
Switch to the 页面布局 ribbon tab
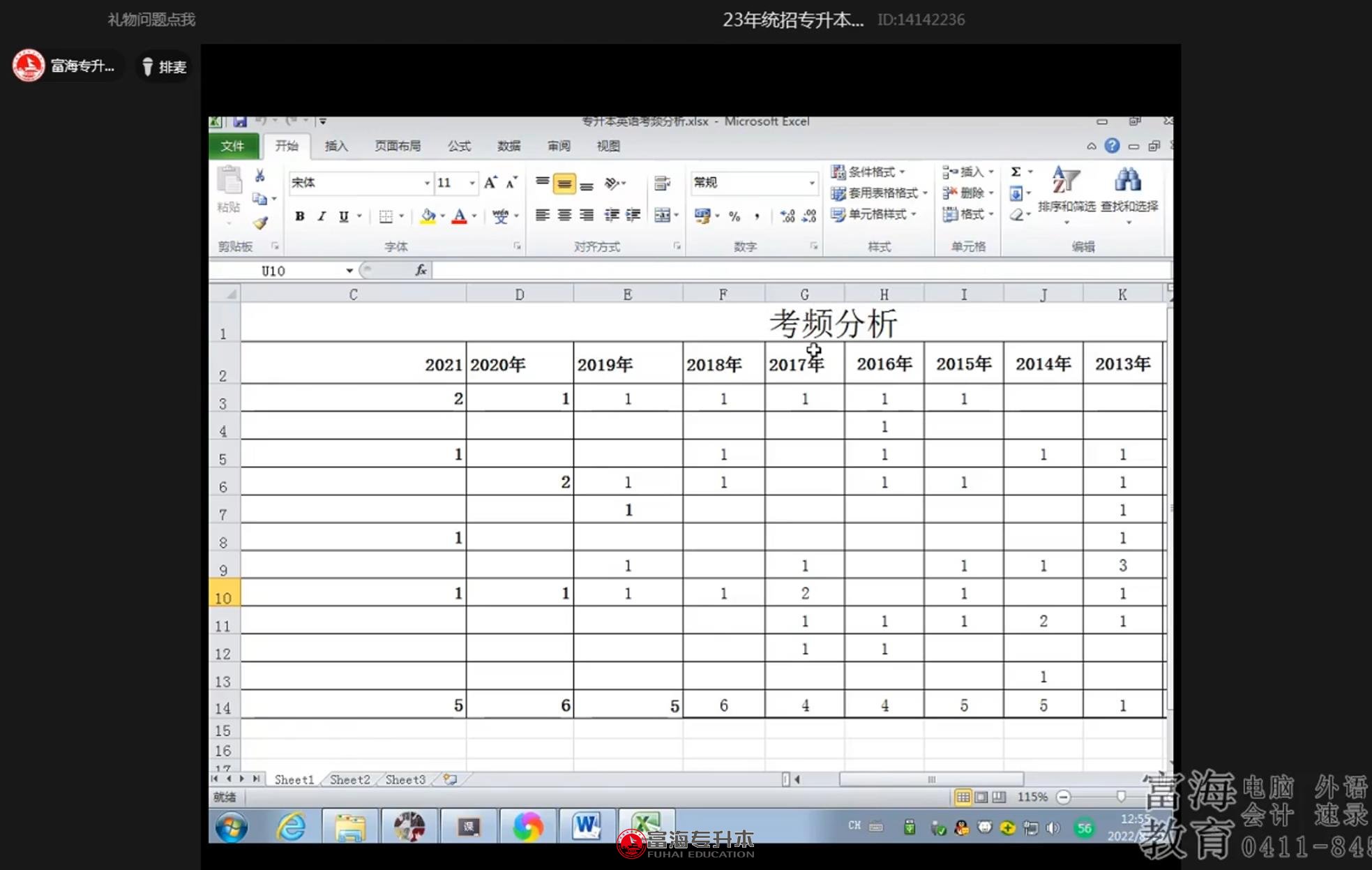(x=398, y=146)
